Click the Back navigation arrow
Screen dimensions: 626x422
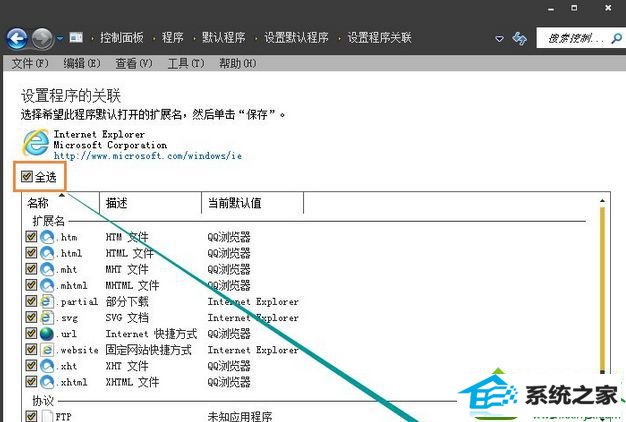17,38
